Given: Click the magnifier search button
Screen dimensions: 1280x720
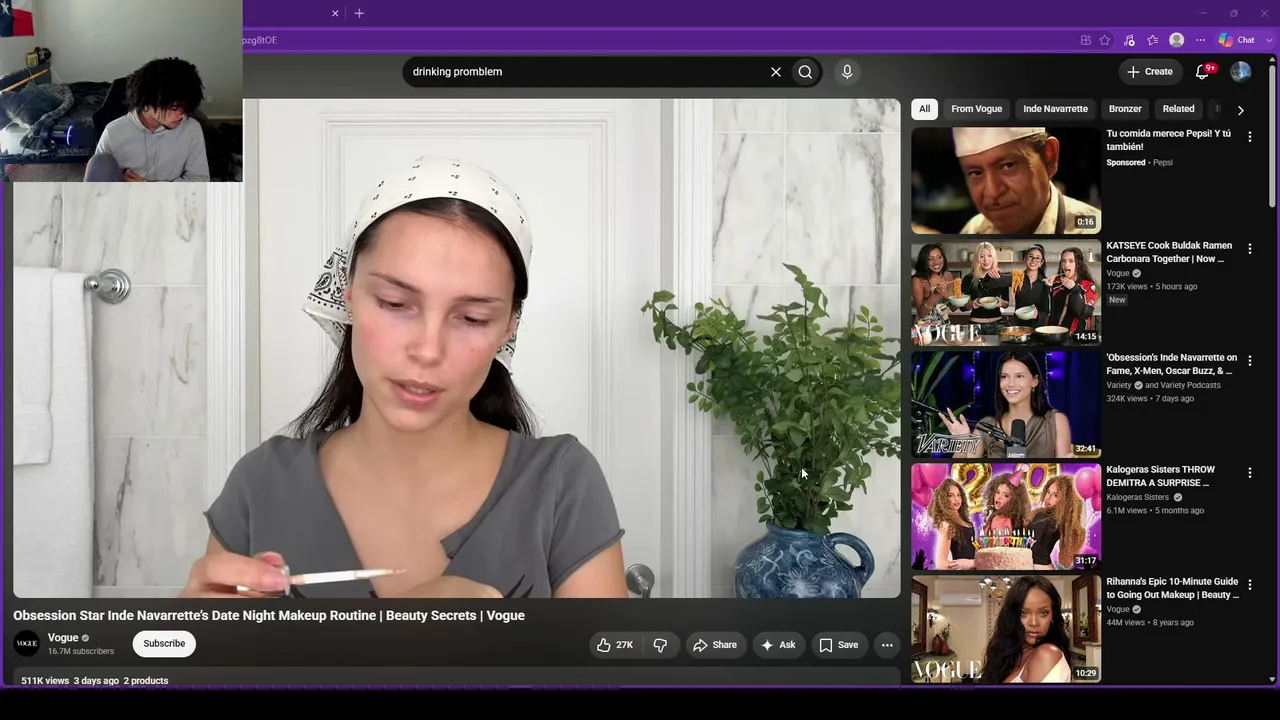Looking at the screenshot, I should click(805, 72).
